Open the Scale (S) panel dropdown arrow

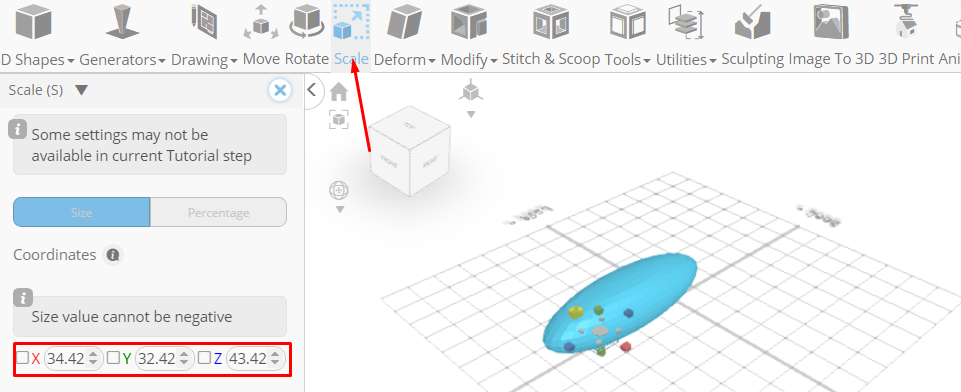(82, 91)
